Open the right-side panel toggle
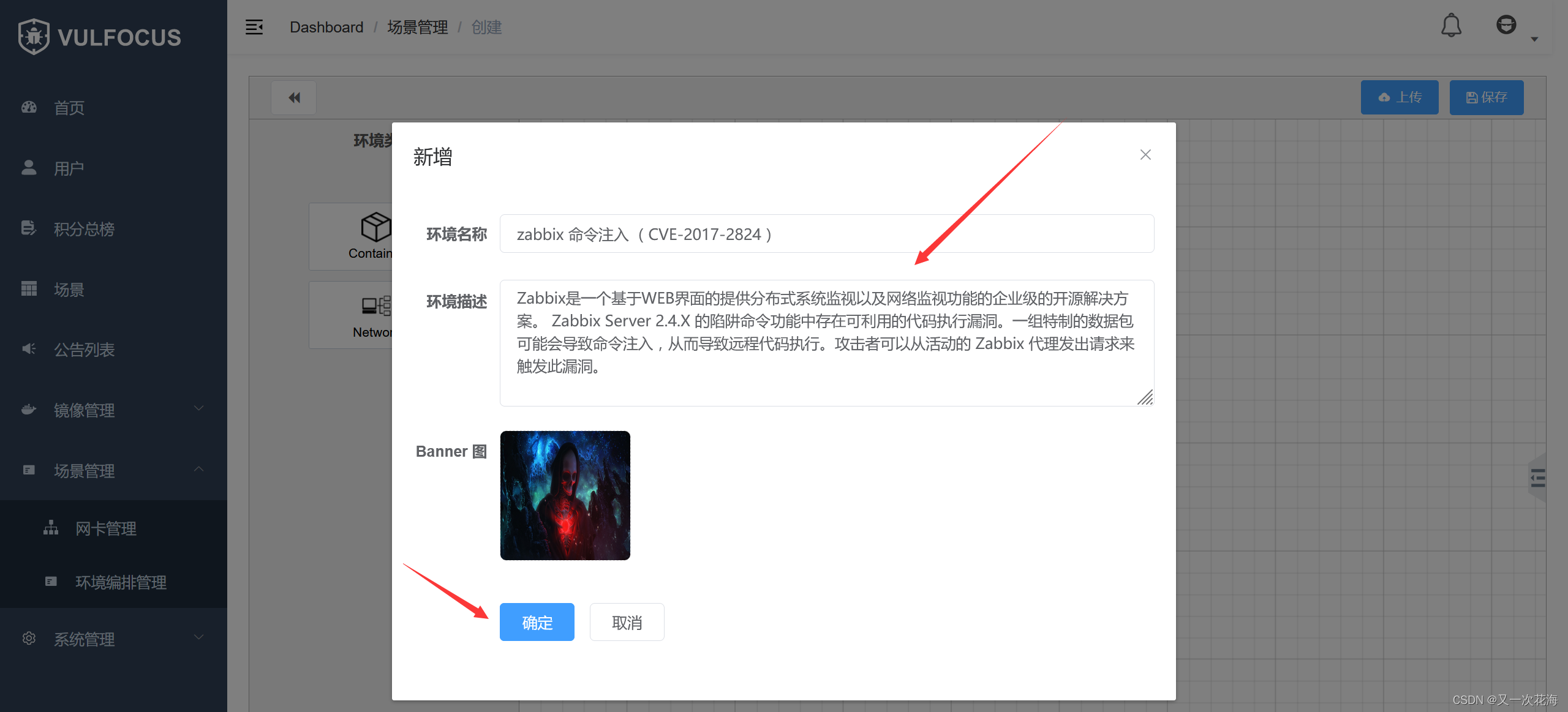 [1537, 478]
